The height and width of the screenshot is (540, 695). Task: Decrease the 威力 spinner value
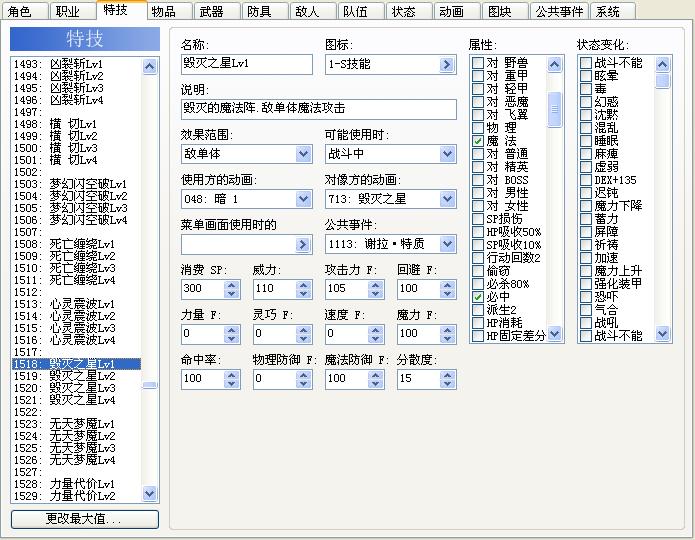tap(304, 294)
